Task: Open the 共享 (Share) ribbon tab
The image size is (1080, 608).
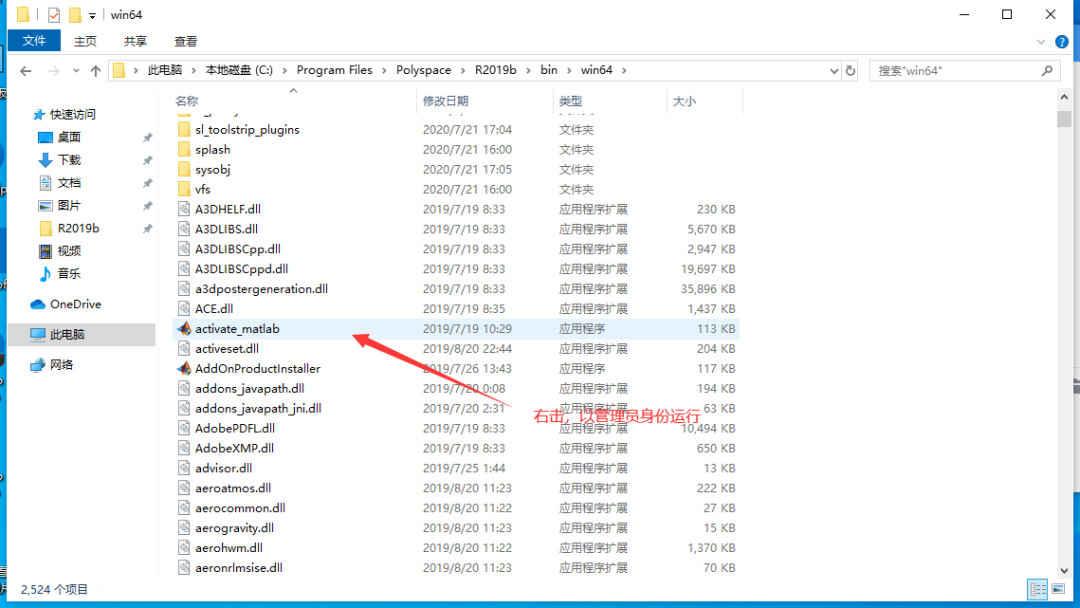Action: (136, 41)
